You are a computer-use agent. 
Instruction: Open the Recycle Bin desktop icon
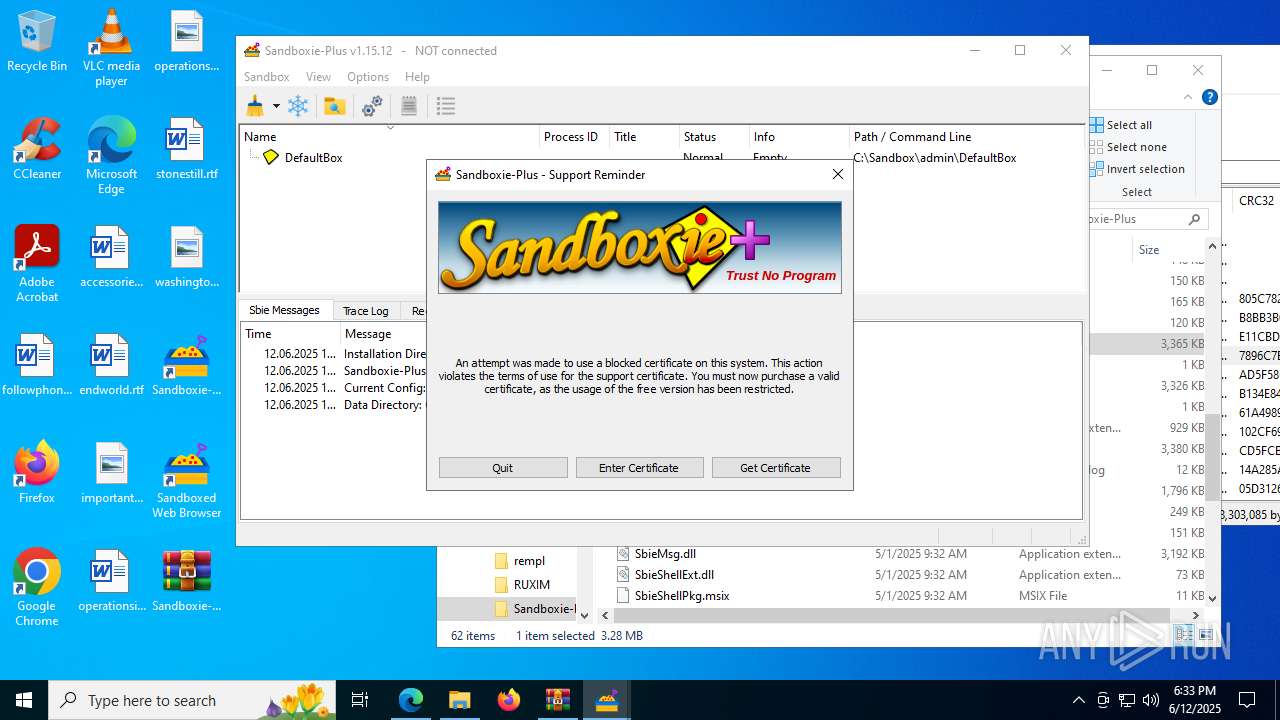37,41
